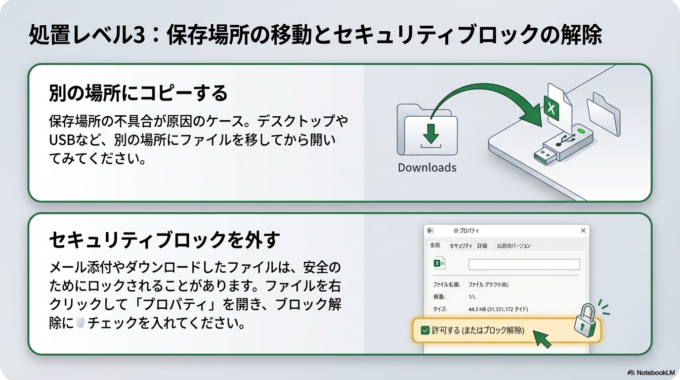Click the Excel file icon above the USB drive
The height and width of the screenshot is (380, 680).
coord(557,108)
